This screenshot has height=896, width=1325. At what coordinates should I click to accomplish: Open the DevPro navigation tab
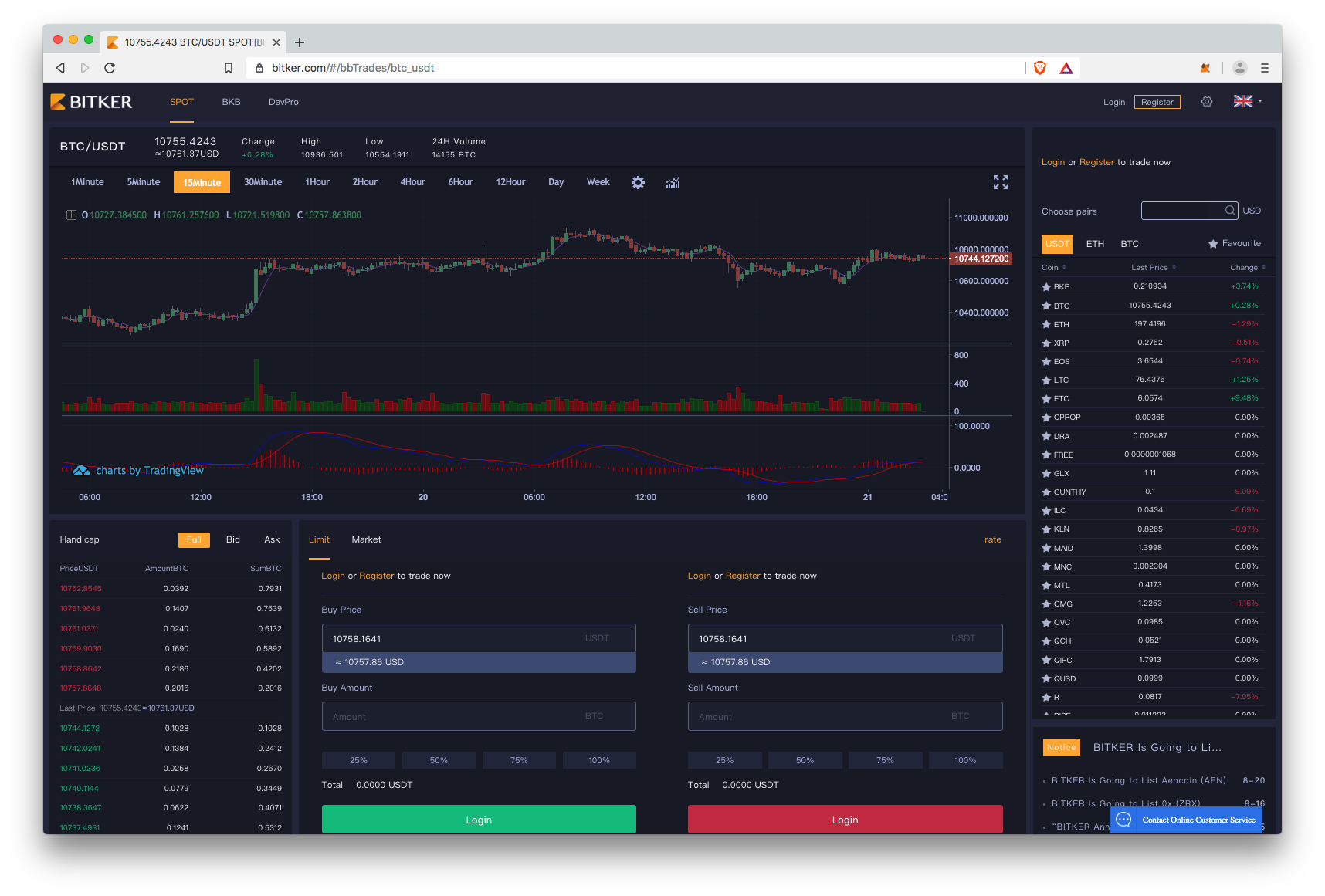point(283,102)
